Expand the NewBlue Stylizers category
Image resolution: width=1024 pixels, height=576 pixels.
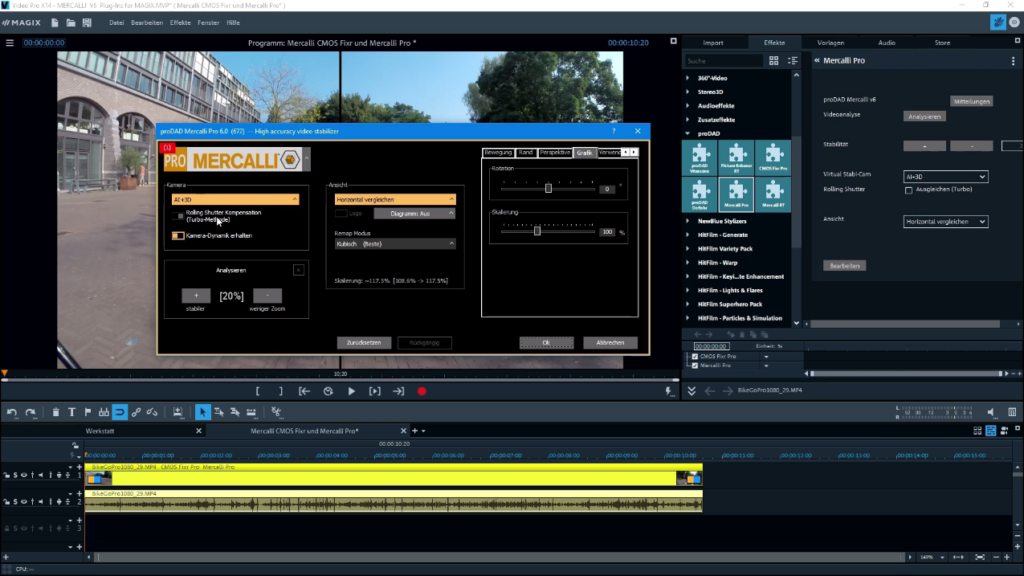click(x=688, y=221)
